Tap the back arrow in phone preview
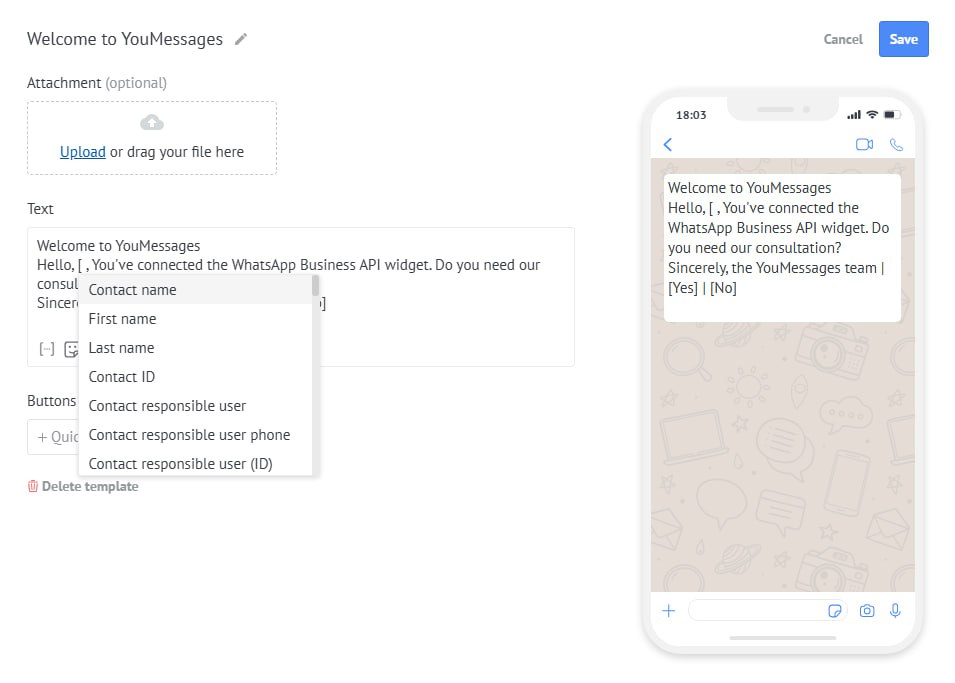Screen dimensions: 955x683 668,145
